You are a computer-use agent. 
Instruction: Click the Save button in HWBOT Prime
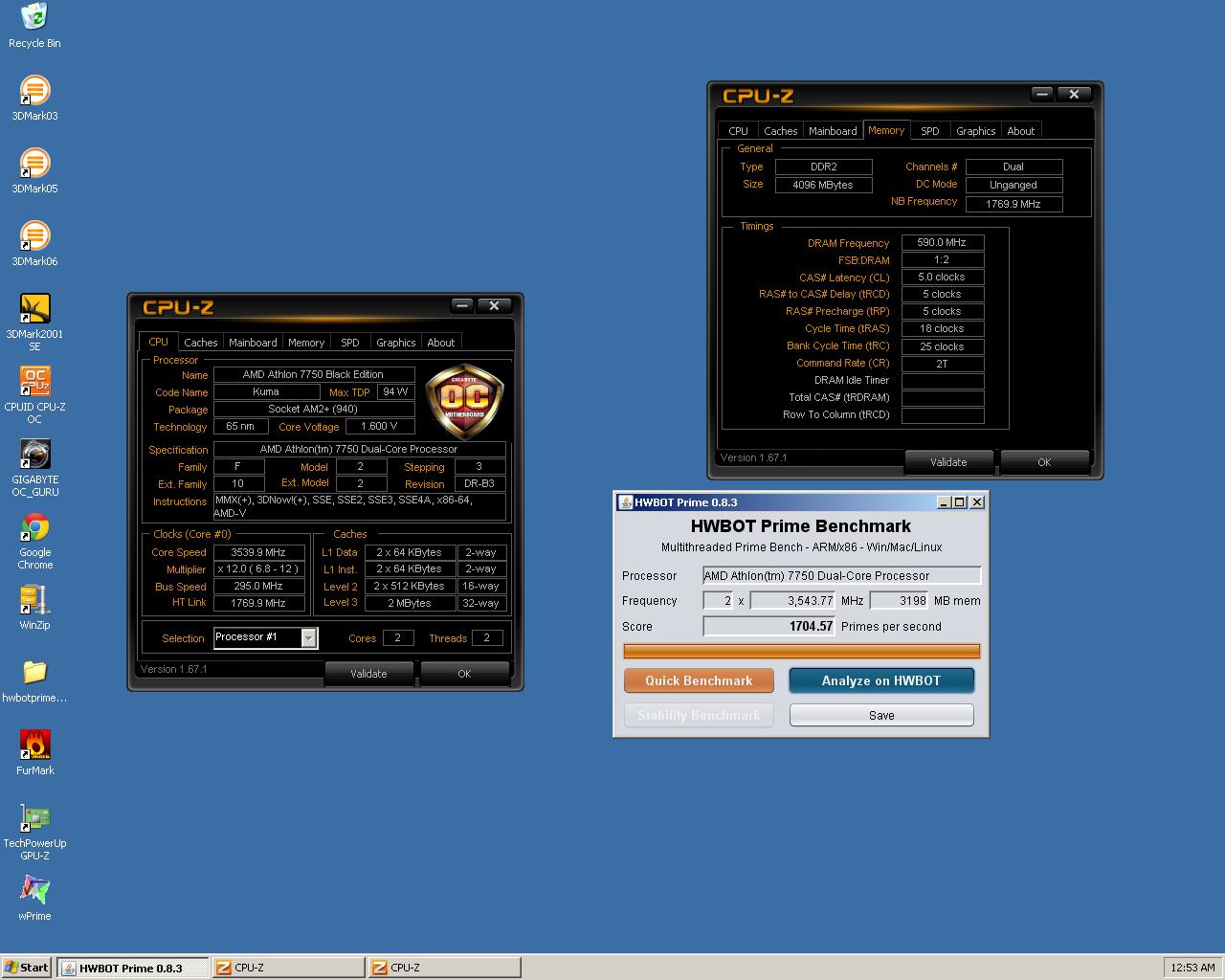pyautogui.click(x=881, y=715)
